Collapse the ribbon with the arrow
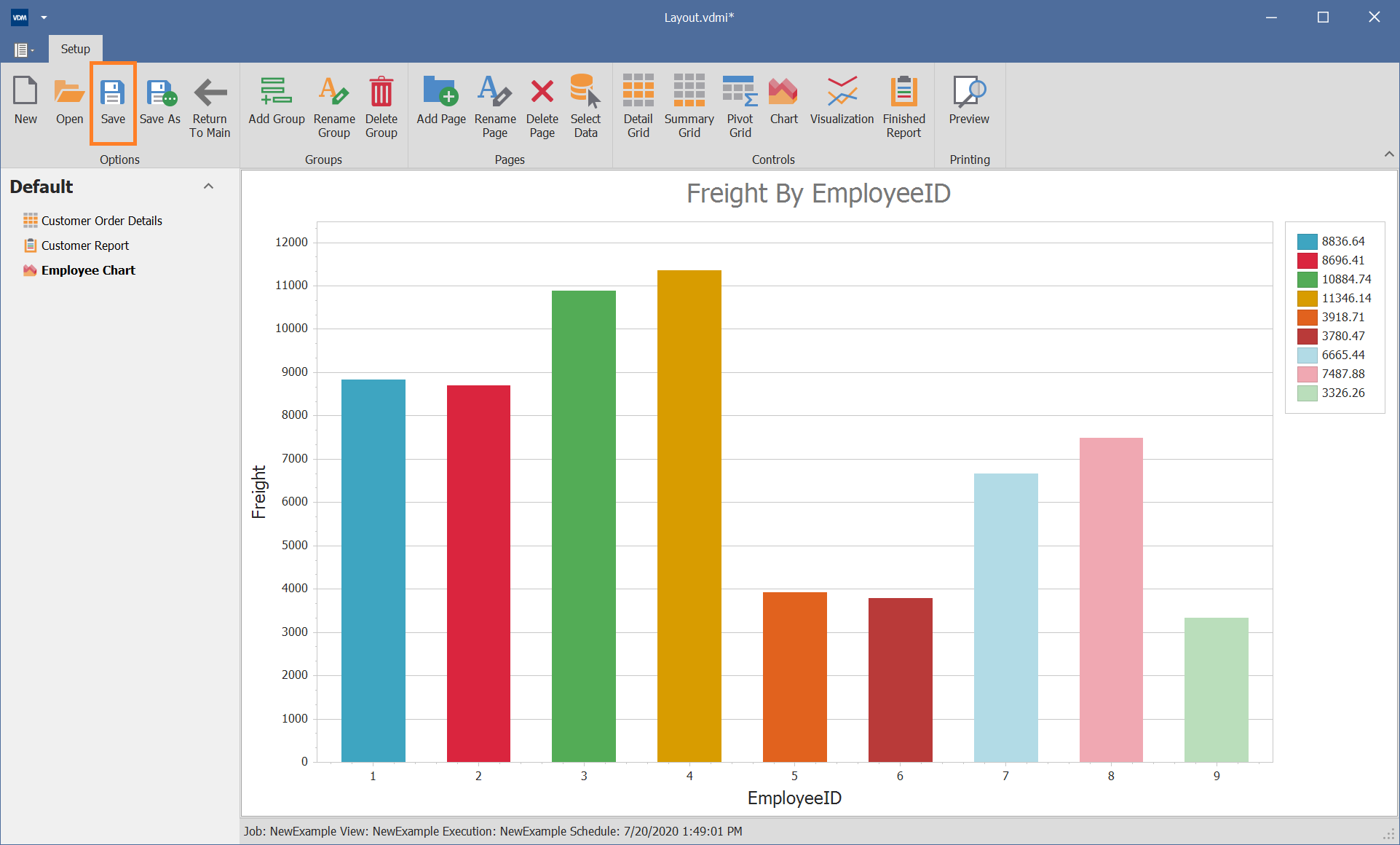Viewport: 1400px width, 845px height. (1389, 154)
